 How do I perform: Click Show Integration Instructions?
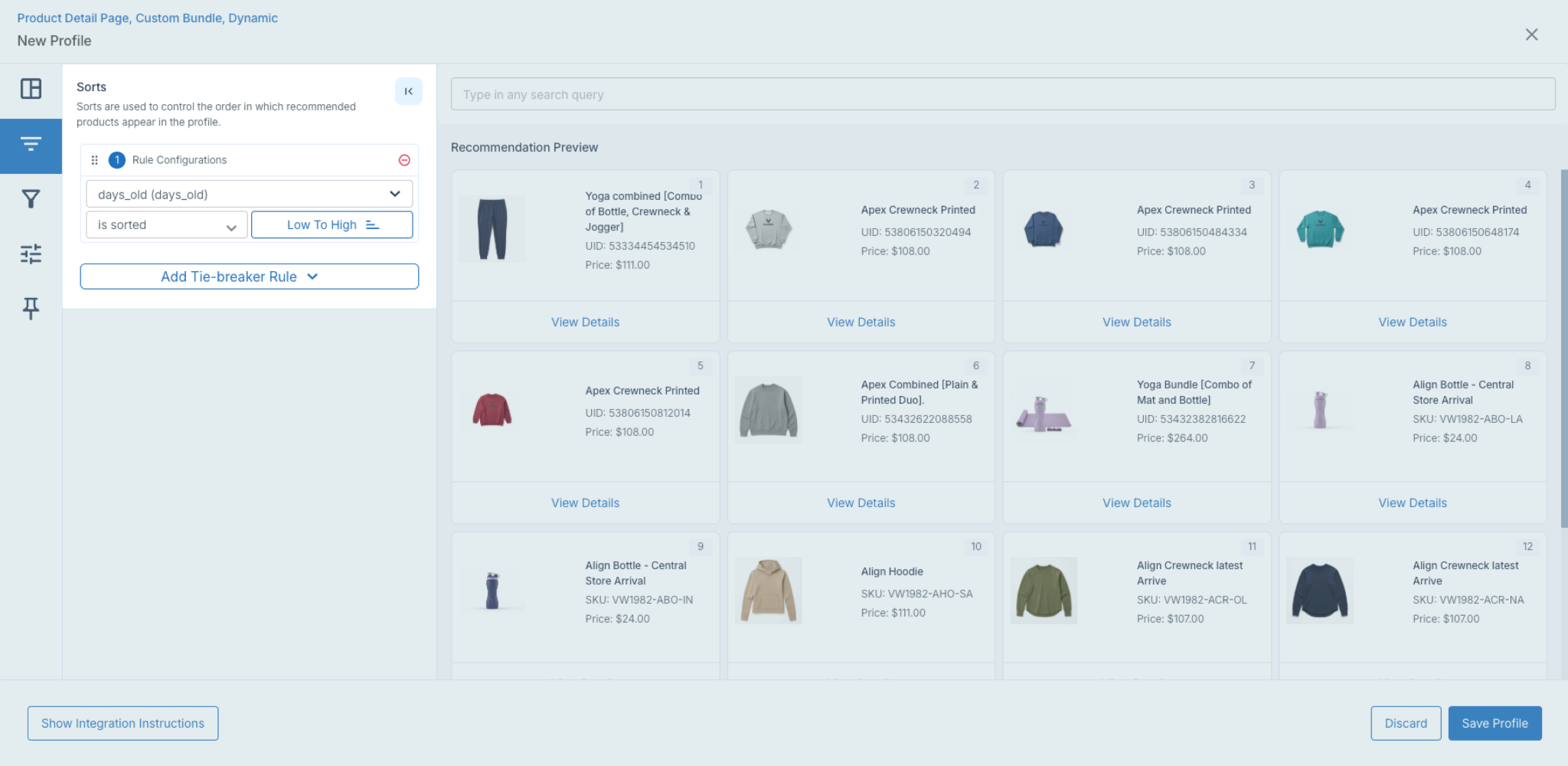tap(123, 723)
